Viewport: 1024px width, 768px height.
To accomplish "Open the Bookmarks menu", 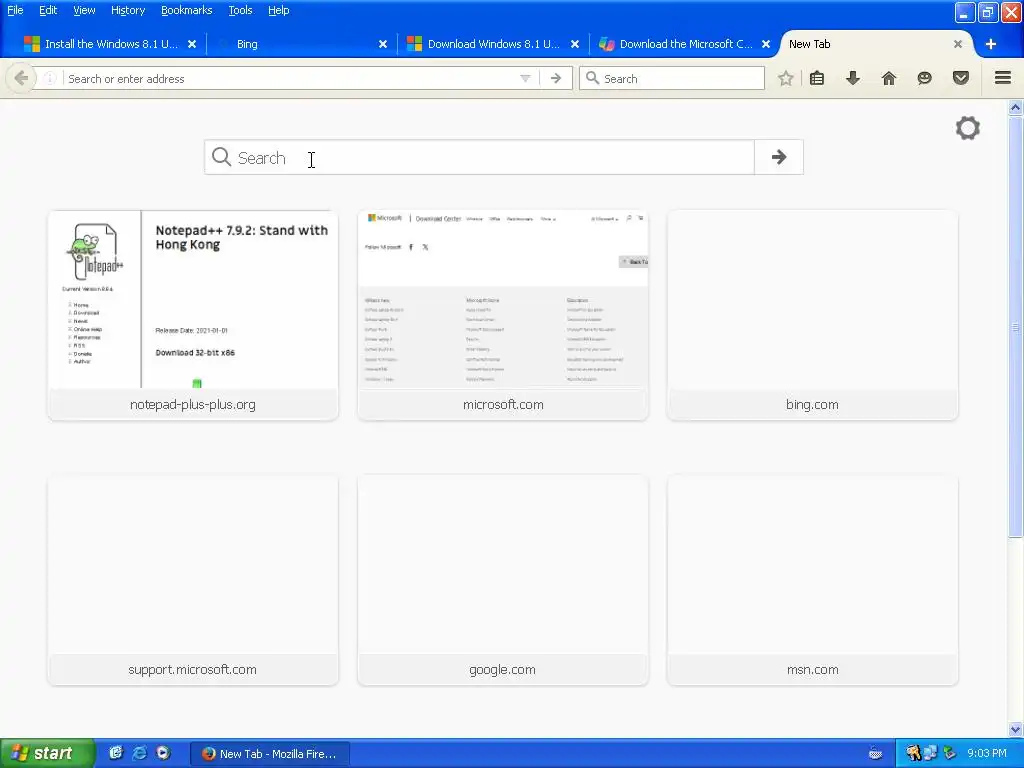I will tap(187, 10).
